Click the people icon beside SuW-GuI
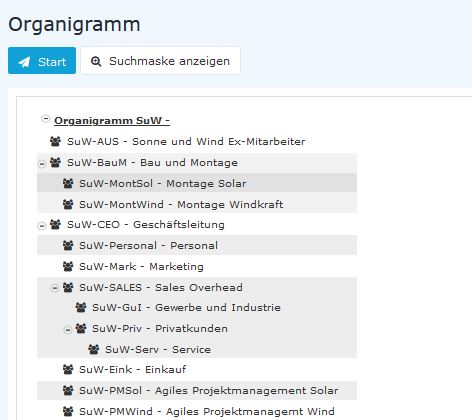Viewport: 472px width, 420px height. click(x=81, y=307)
